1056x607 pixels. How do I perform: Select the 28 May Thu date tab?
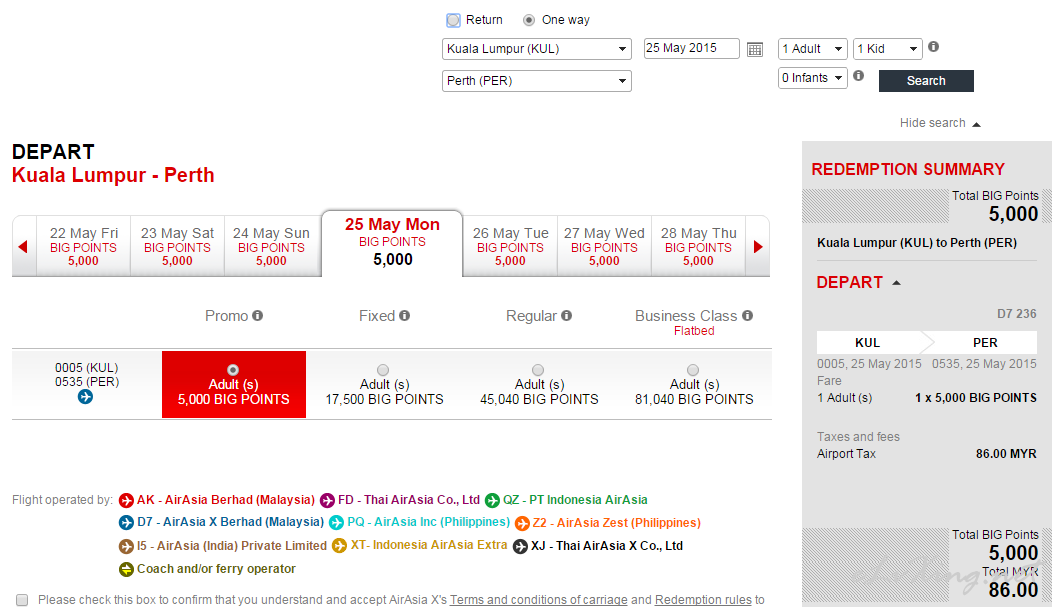698,247
